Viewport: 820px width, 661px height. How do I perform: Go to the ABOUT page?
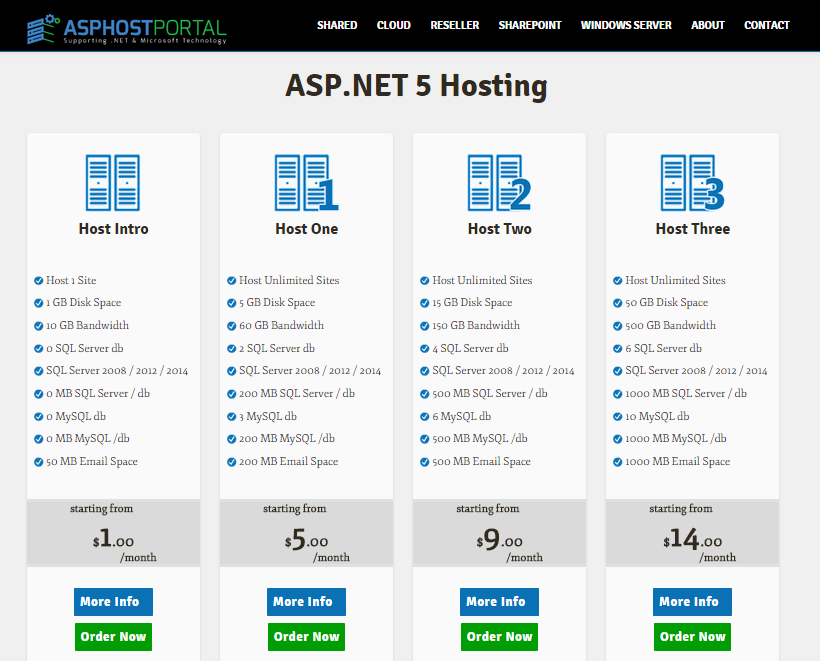(708, 25)
